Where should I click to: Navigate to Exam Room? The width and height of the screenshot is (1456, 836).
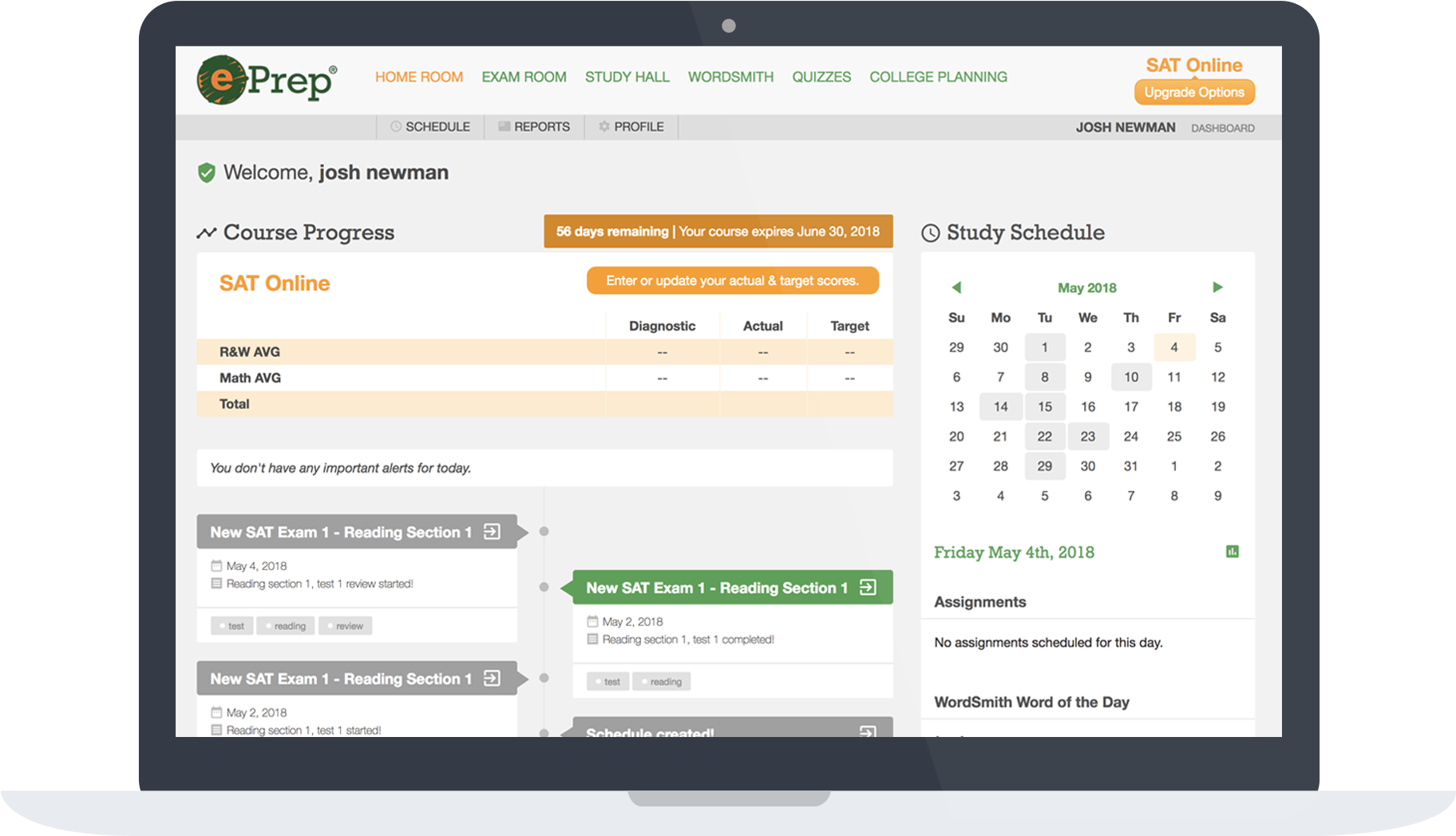(524, 77)
